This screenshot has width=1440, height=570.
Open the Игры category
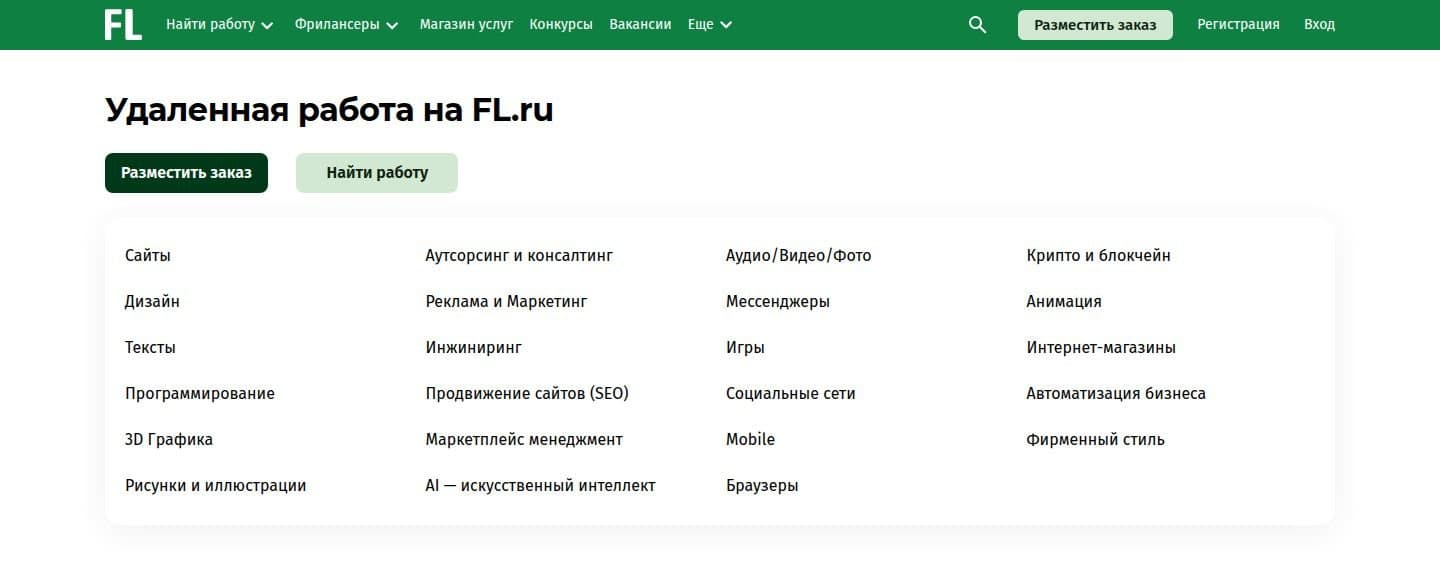745,348
